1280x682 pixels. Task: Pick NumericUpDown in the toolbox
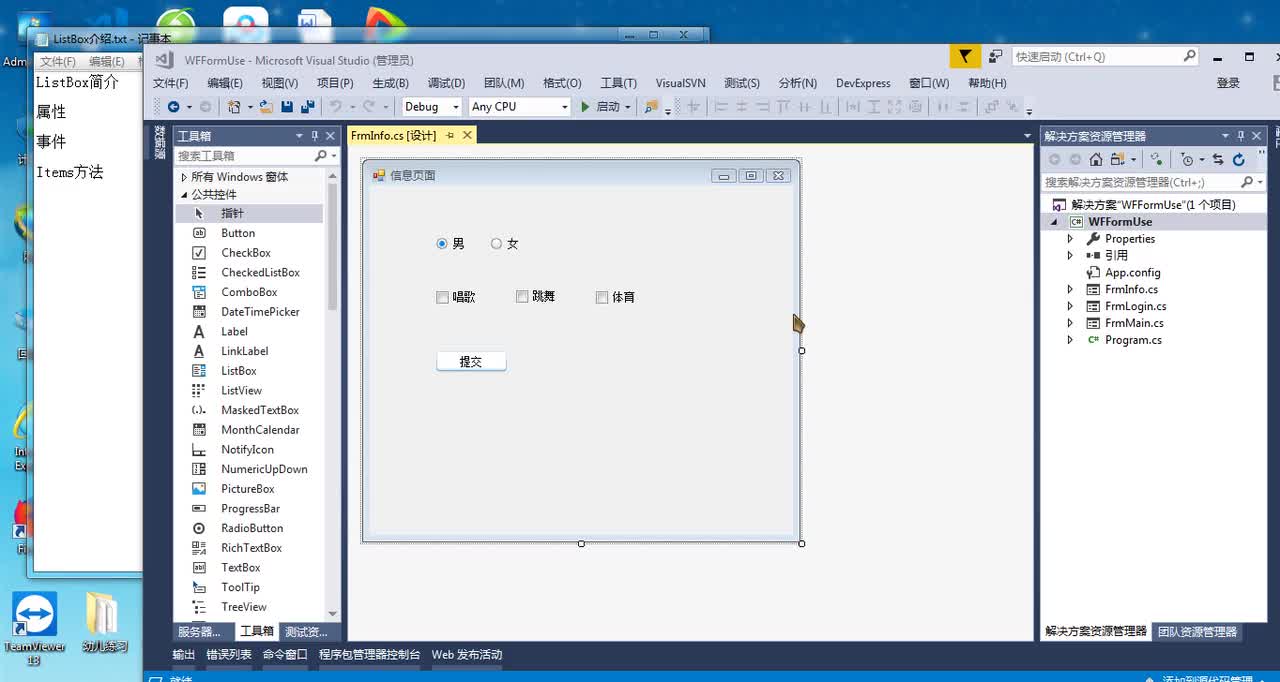(x=264, y=469)
